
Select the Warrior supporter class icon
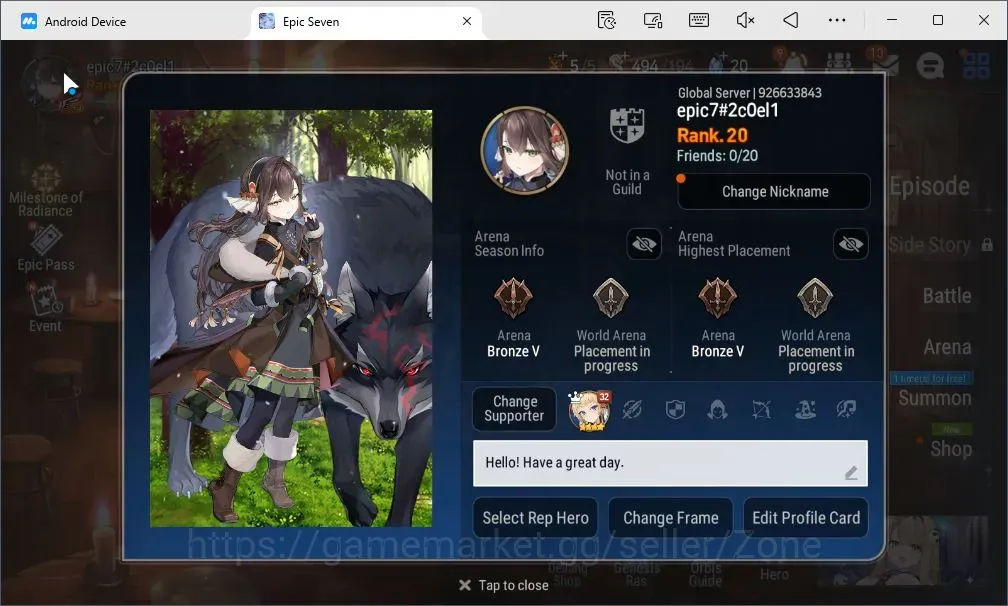[632, 409]
